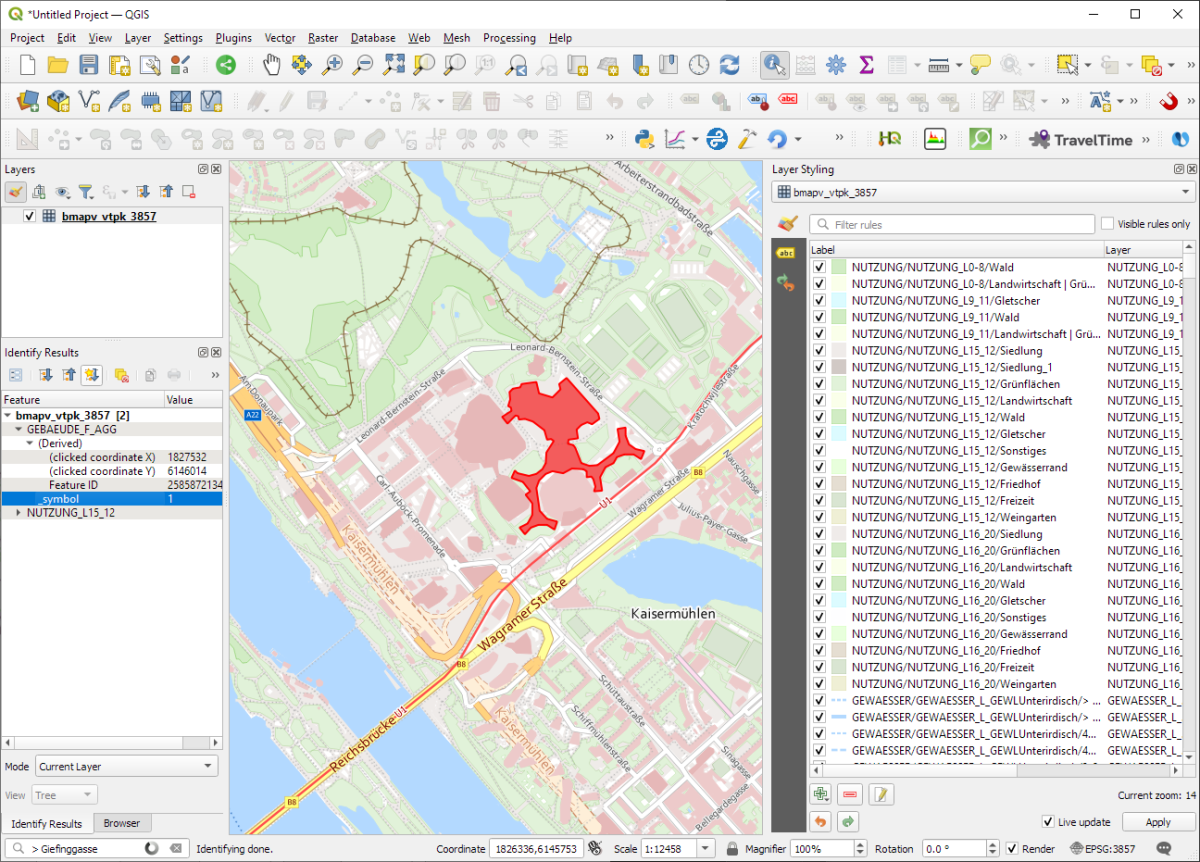Open the Statistical Summary panel icon
This screenshot has height=862, width=1200.
[x=866, y=64]
